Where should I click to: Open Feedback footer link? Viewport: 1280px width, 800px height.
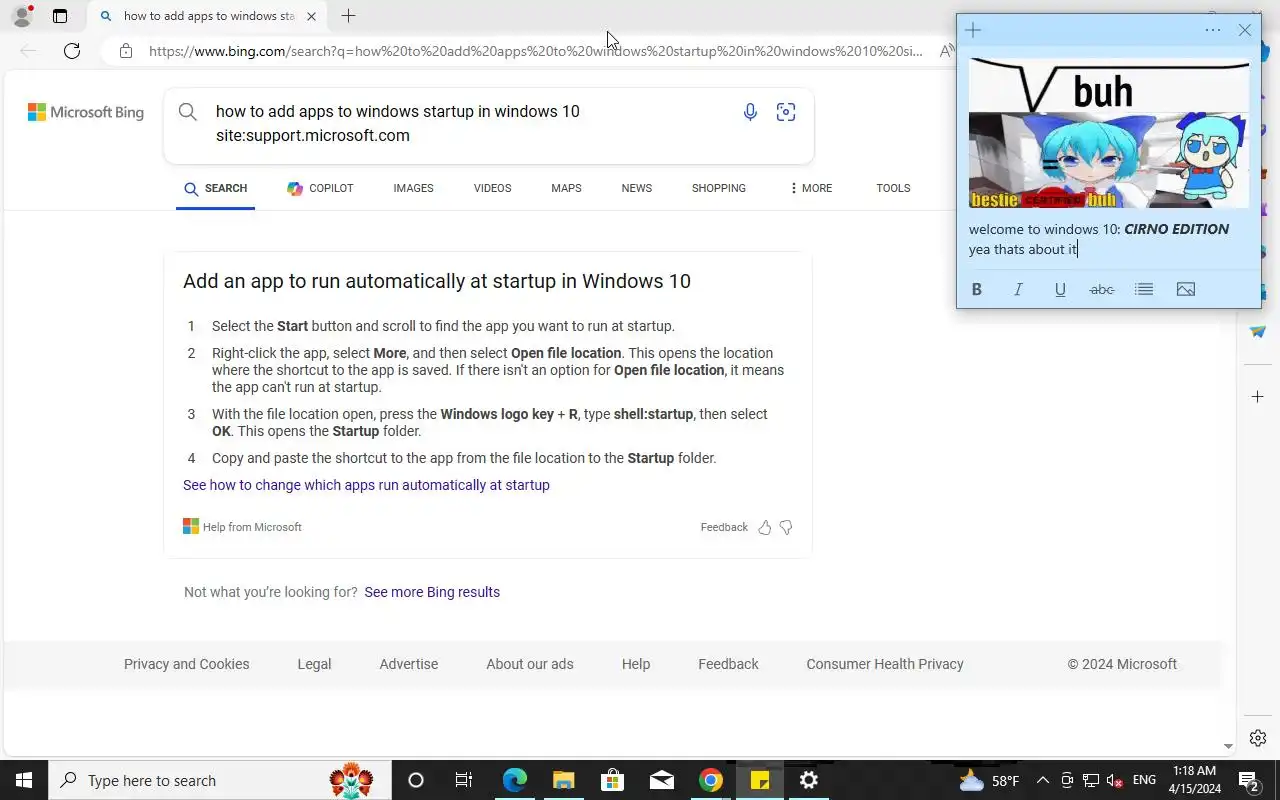(x=728, y=664)
